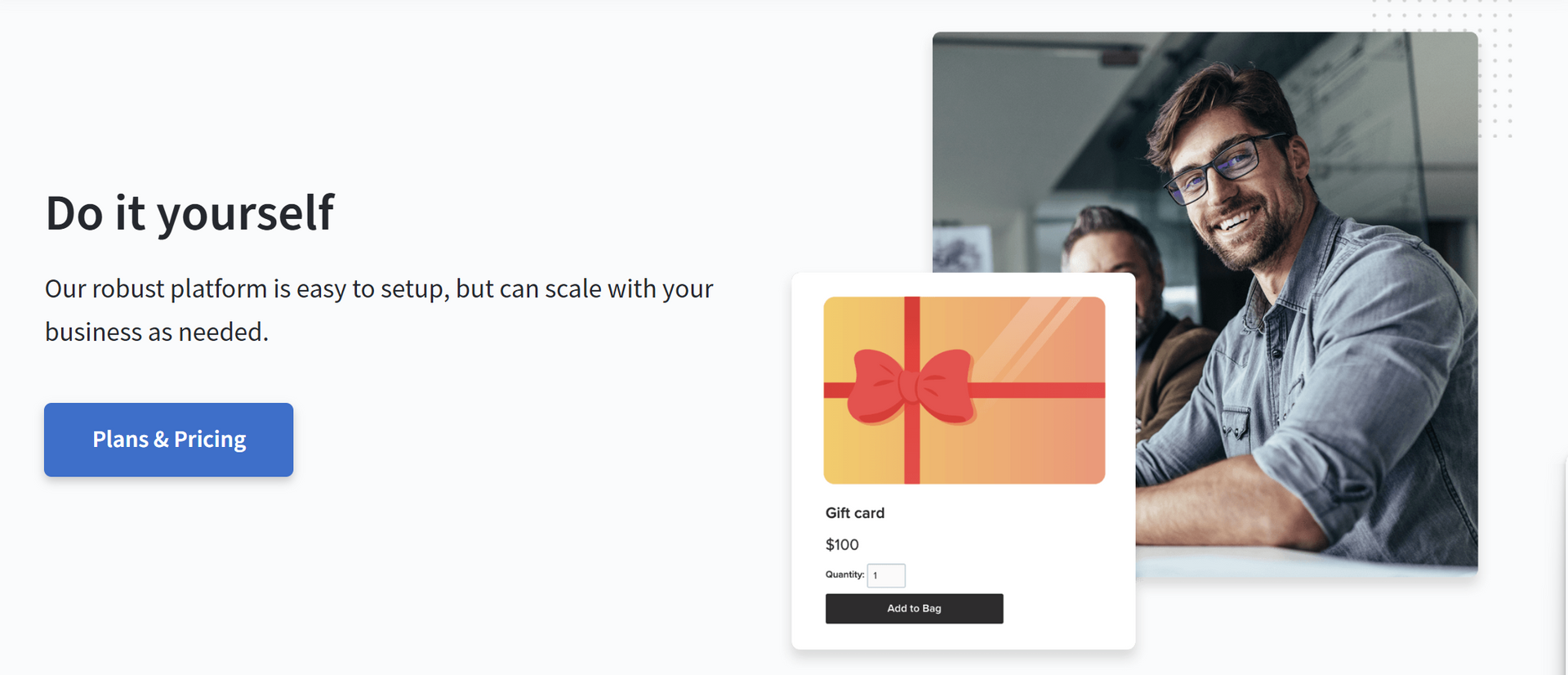This screenshot has width=1568, height=675.
Task: Click the horizontal ribbon right of the bow
Action: point(1037,391)
